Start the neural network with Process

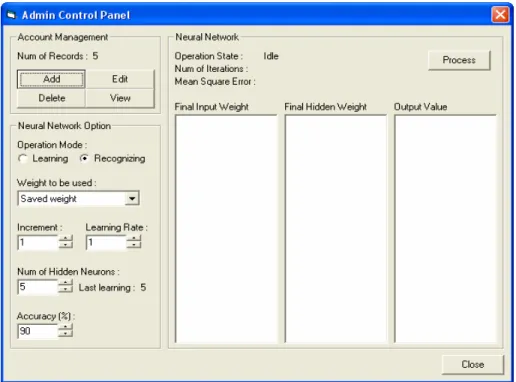pos(459,60)
